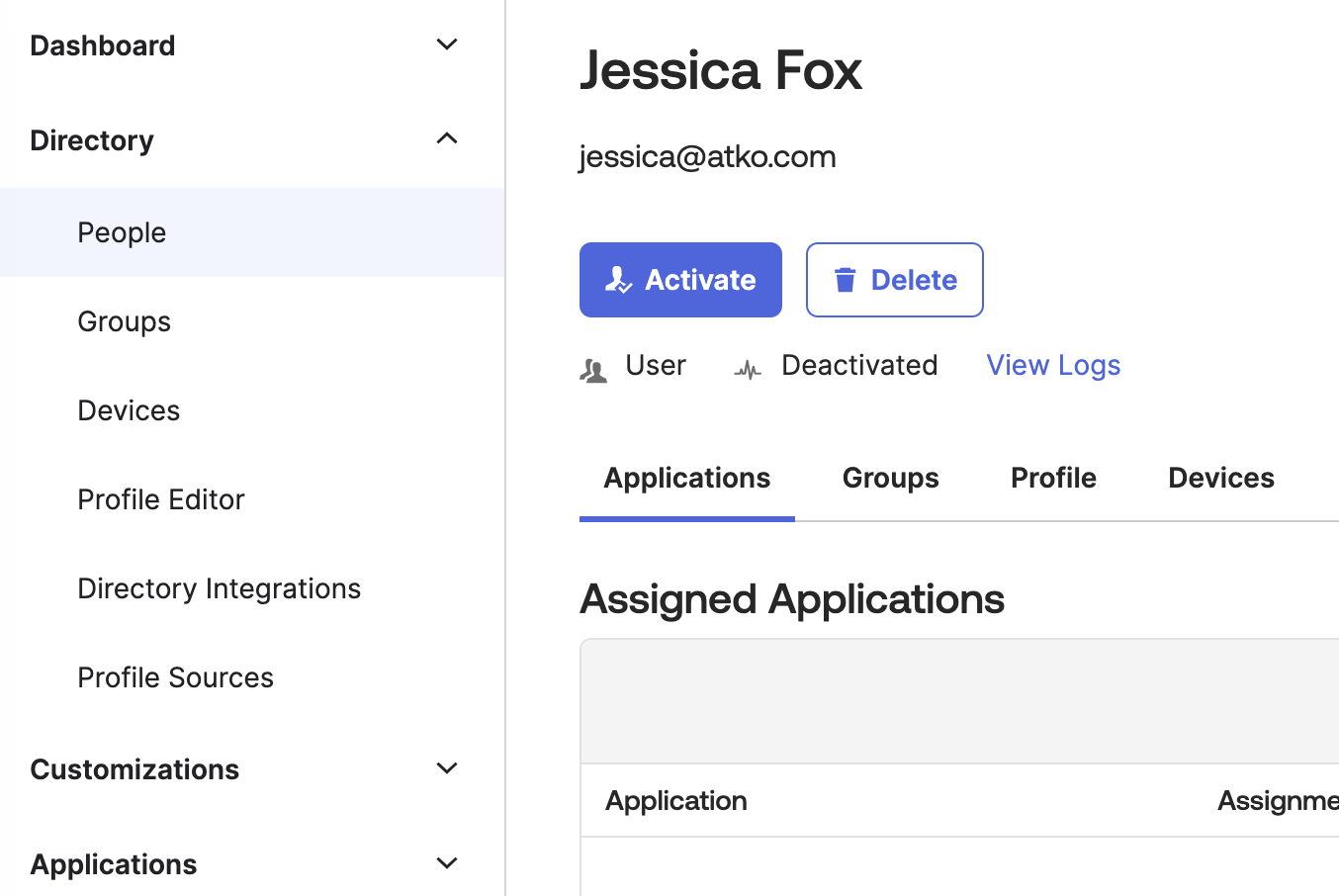Select the Applications tab for Jessica Fox
Image resolution: width=1339 pixels, height=896 pixels.
(x=686, y=478)
